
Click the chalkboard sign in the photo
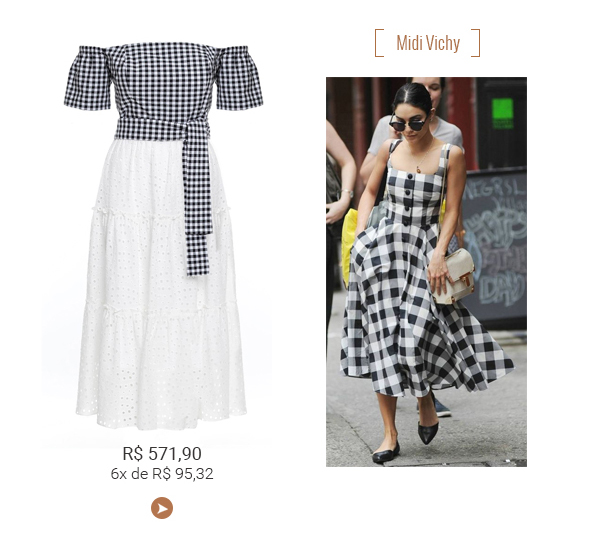[x=493, y=245]
